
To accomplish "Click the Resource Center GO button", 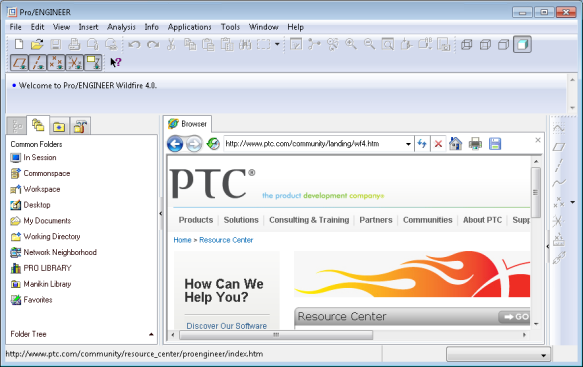I will [515, 317].
